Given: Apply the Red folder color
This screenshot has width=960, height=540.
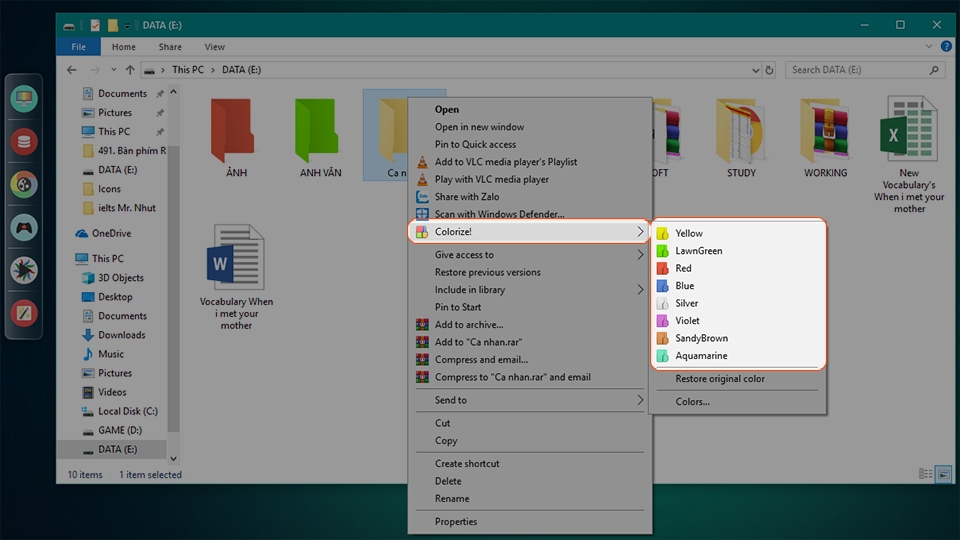Looking at the screenshot, I should (683, 268).
